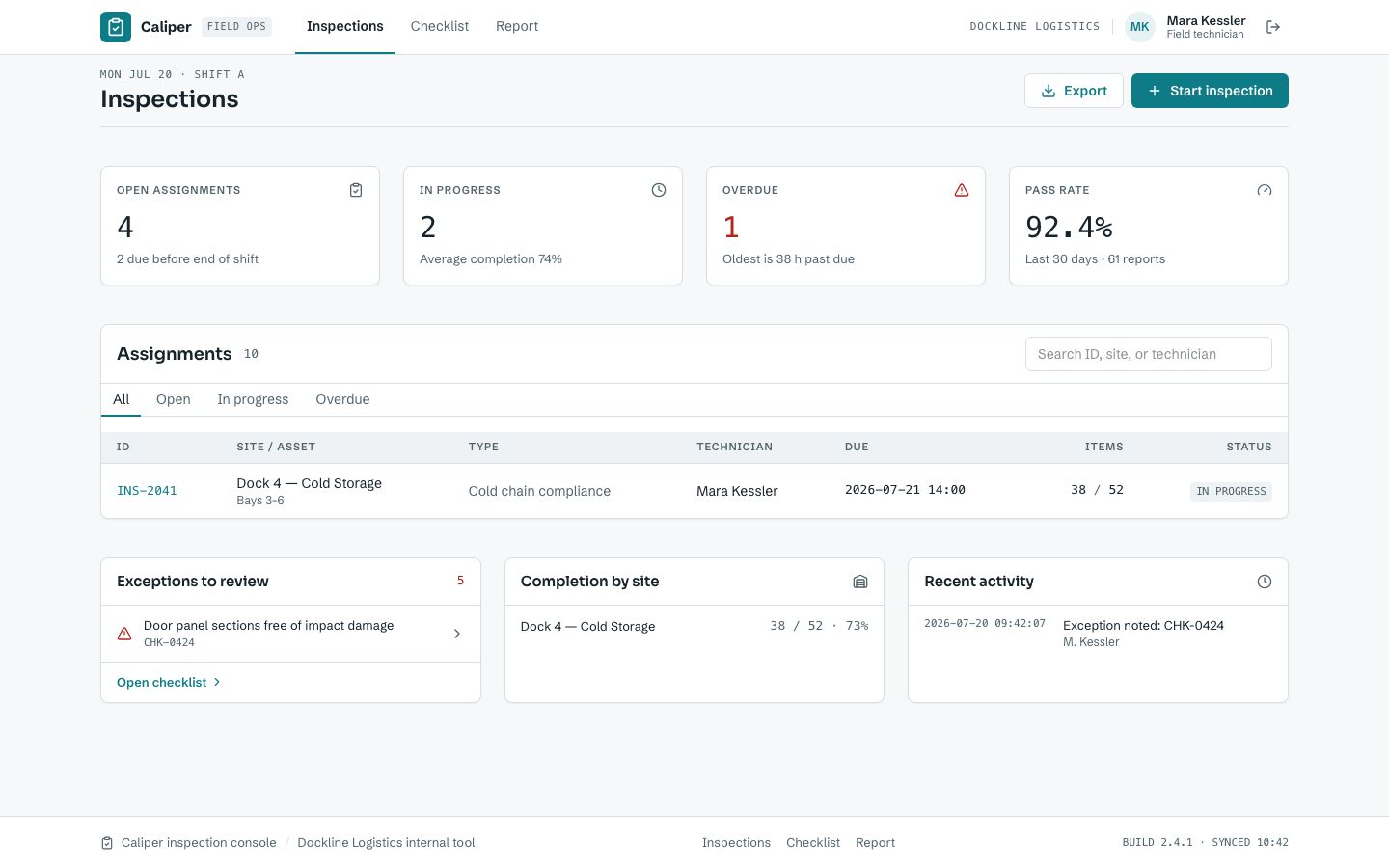Click the exceptions count '5'
Screen dimensions: 1389x868
(460, 581)
